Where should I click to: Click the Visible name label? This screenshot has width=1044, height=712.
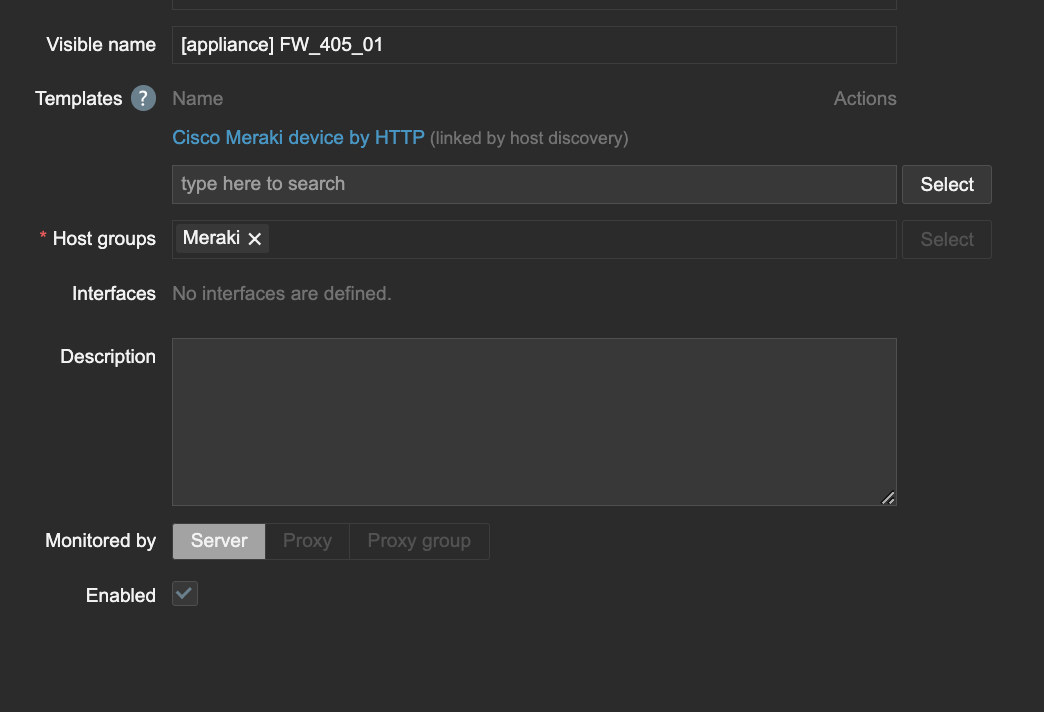point(101,45)
